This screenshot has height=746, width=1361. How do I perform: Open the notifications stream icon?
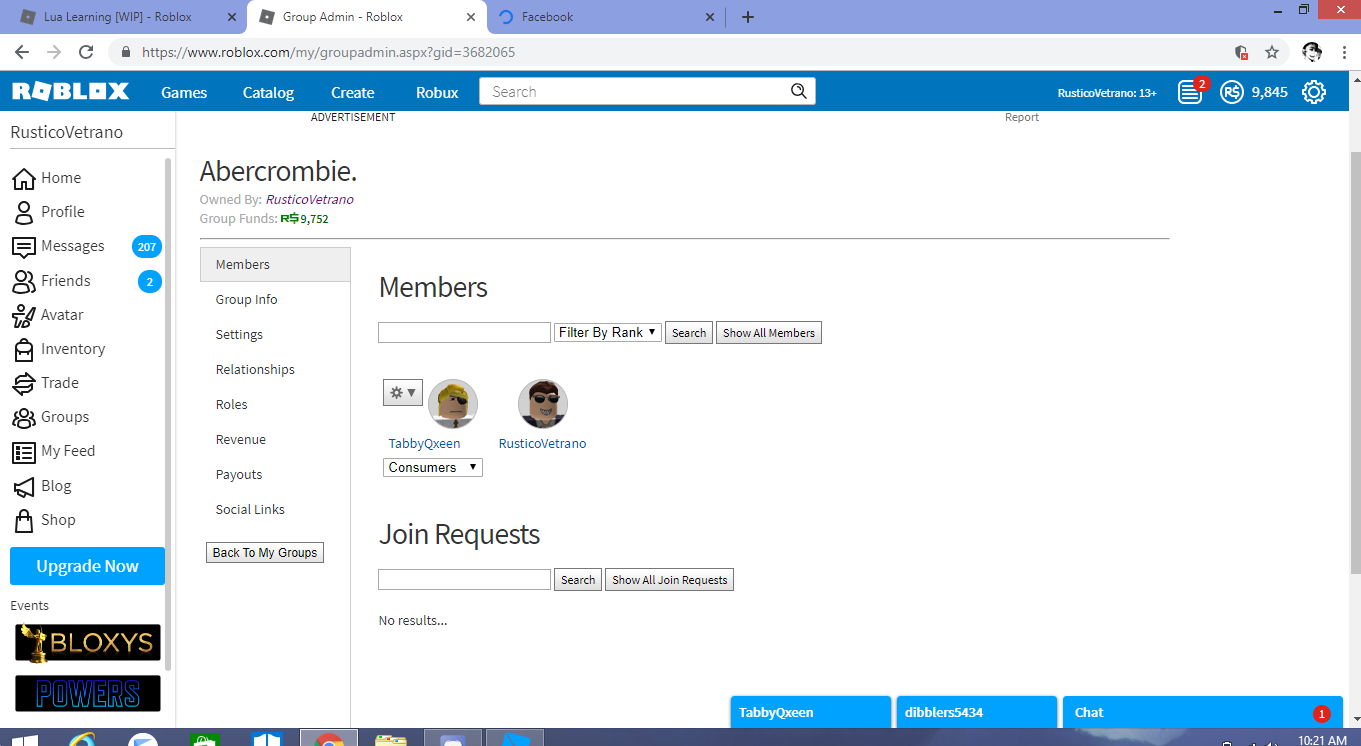(1190, 92)
